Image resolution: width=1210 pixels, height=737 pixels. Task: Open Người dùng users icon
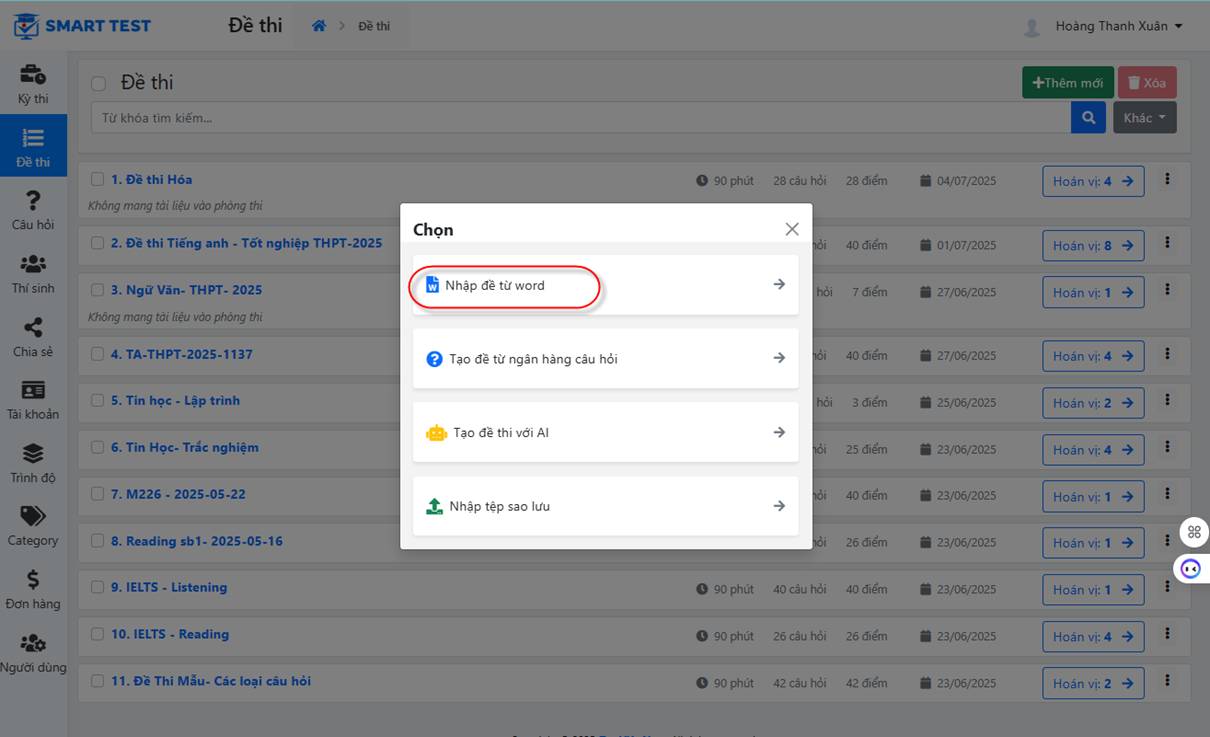pos(33,642)
